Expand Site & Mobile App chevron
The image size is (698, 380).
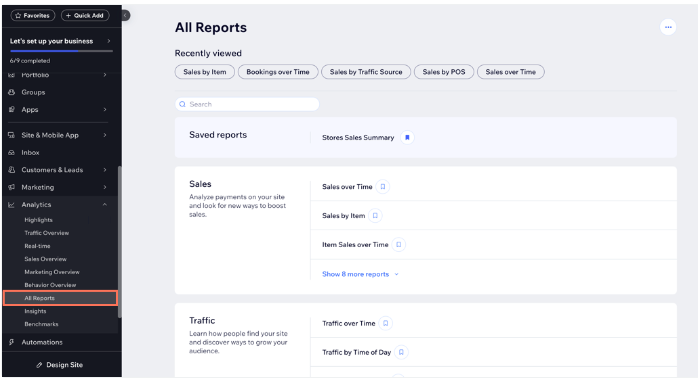pos(105,135)
